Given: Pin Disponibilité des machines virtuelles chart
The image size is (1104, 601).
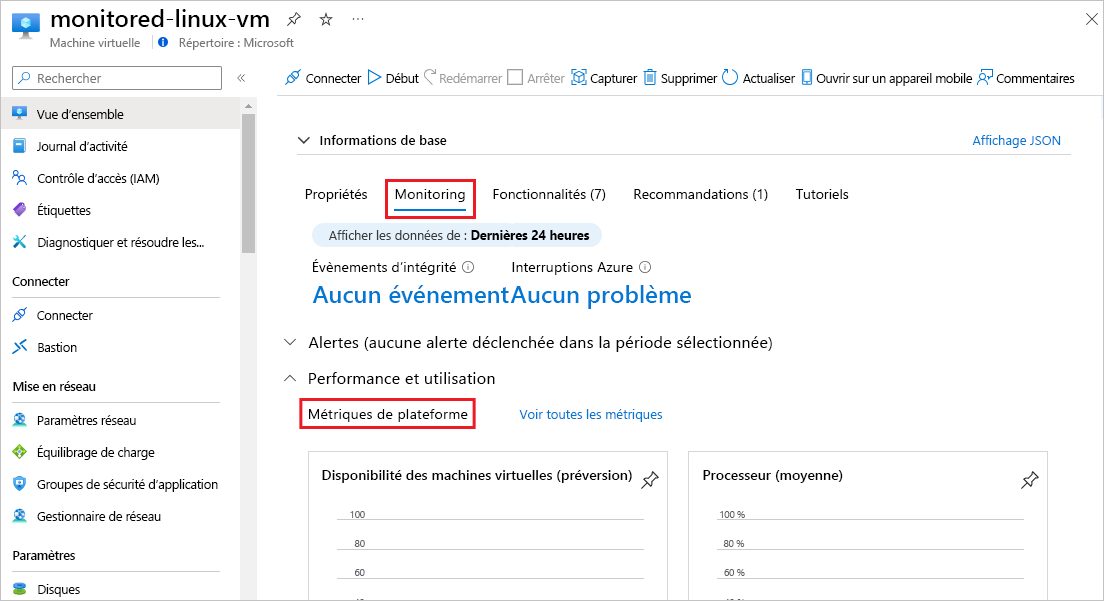Looking at the screenshot, I should click(x=649, y=480).
